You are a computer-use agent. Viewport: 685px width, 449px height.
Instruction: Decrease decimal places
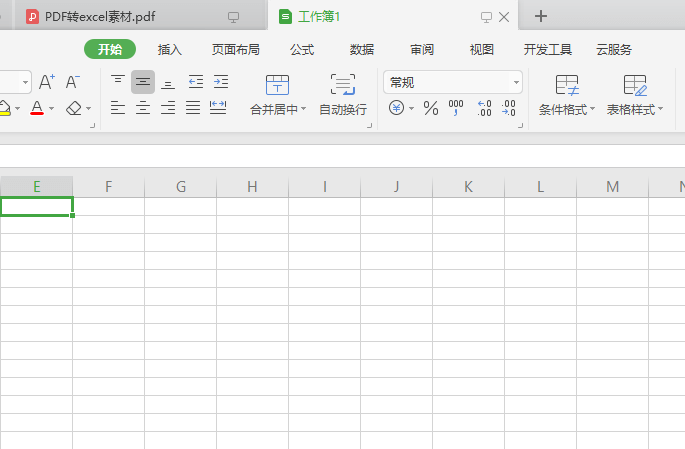click(x=509, y=108)
